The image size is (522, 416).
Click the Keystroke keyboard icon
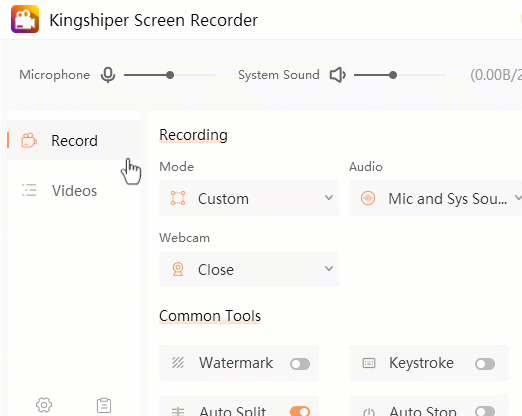coord(369,363)
